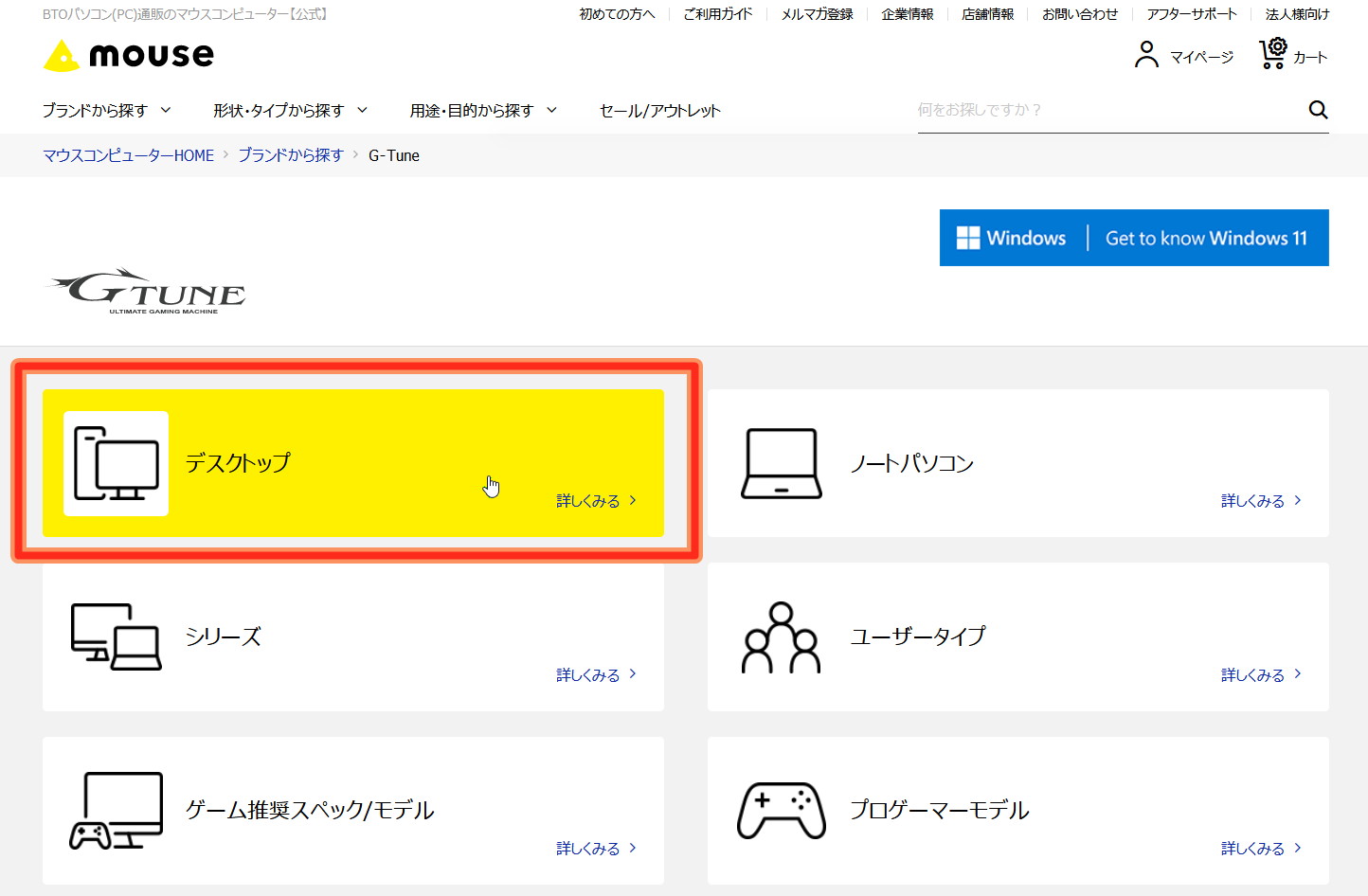Expand the ブランドから探す menu
This screenshot has width=1368, height=896.
[x=106, y=111]
